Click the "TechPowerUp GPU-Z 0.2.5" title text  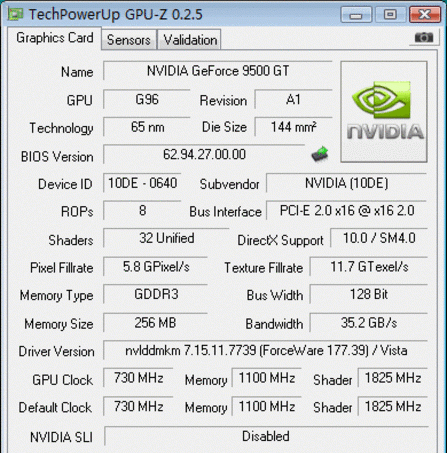(116, 14)
